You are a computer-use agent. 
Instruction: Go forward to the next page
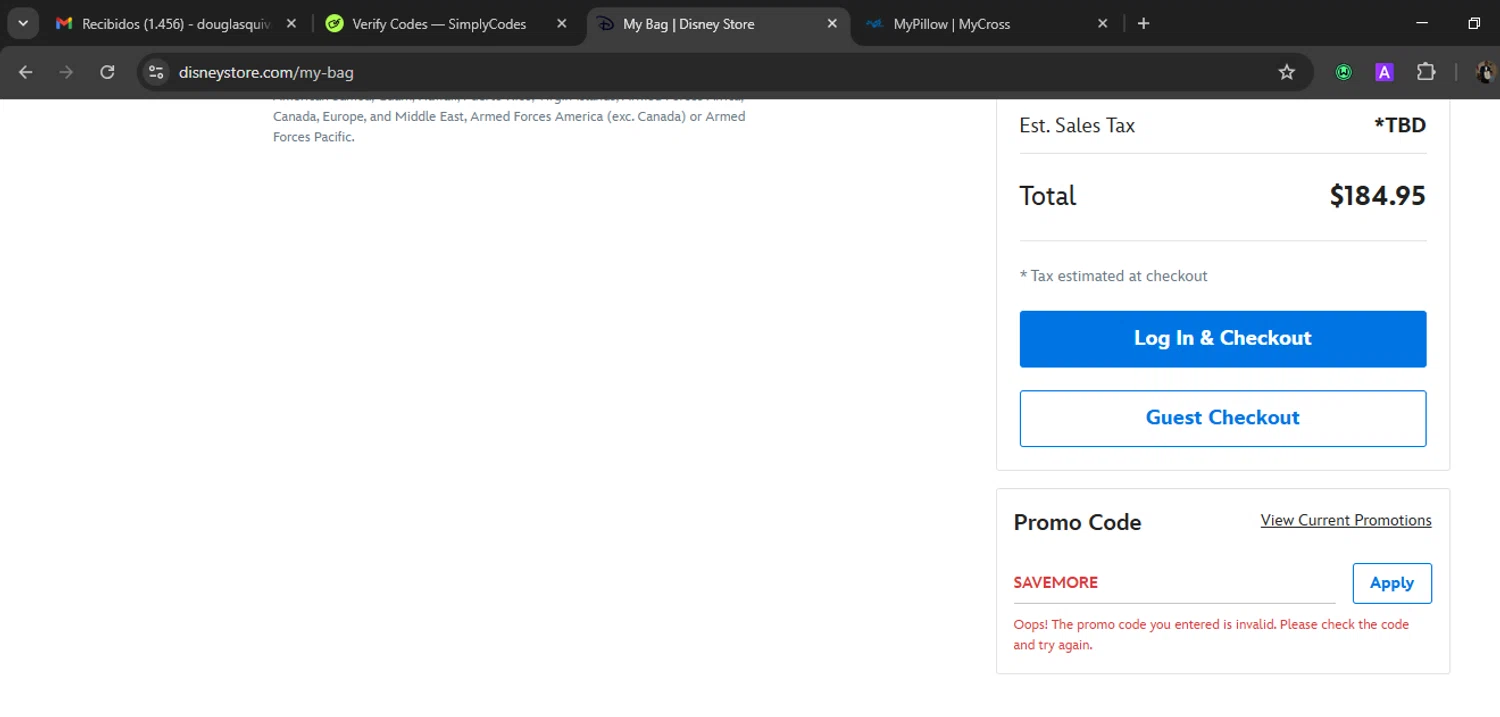point(66,72)
